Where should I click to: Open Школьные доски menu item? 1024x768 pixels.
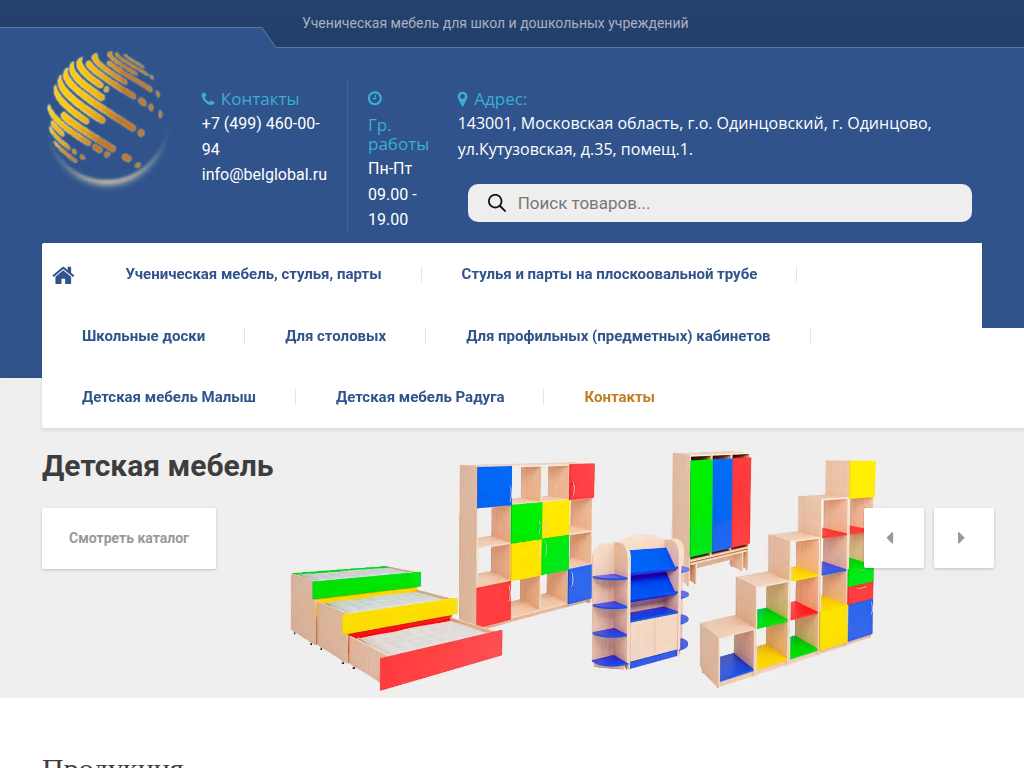[x=144, y=336]
